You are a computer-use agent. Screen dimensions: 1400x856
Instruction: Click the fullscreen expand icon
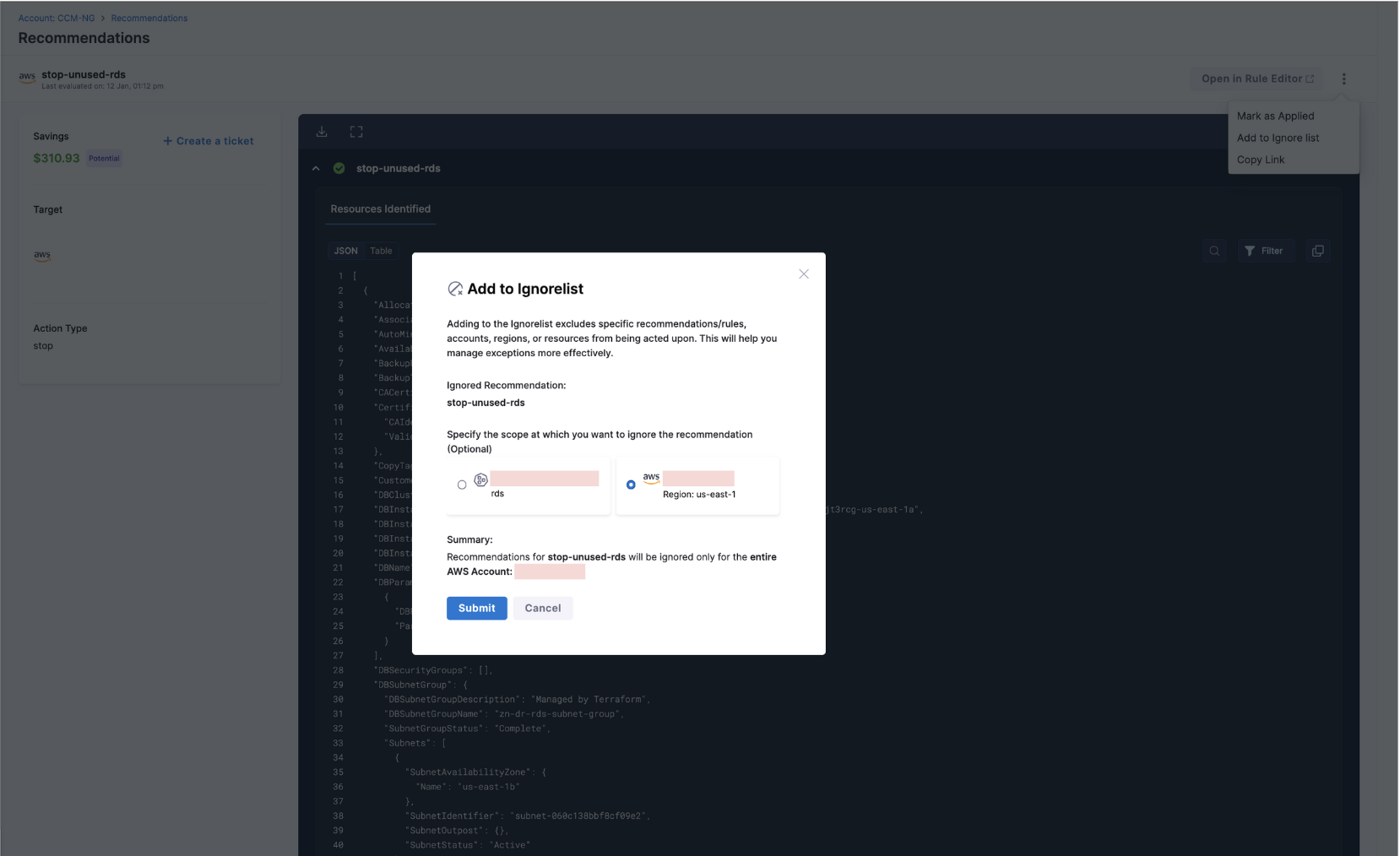[x=356, y=132]
